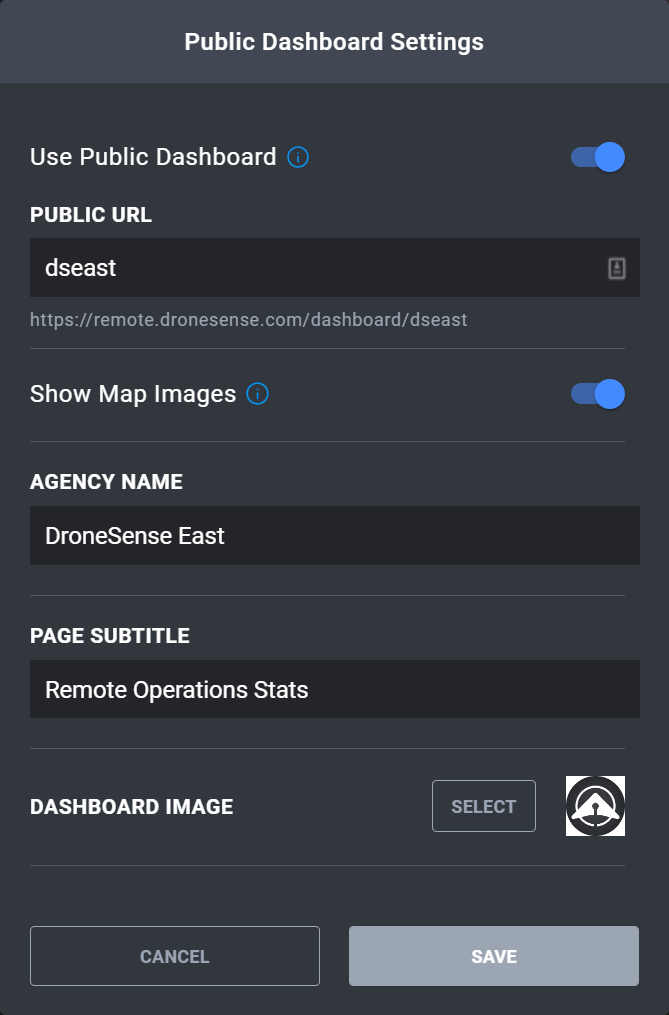Click the blue info circle below the URL preview
This screenshot has width=669, height=1015.
257,394
